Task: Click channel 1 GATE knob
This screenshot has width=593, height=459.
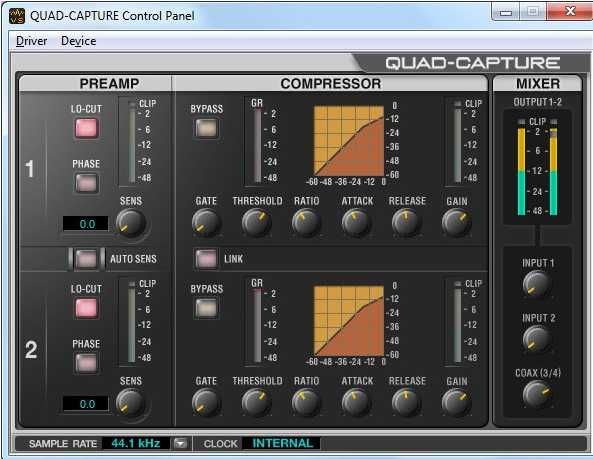Action: pos(206,223)
